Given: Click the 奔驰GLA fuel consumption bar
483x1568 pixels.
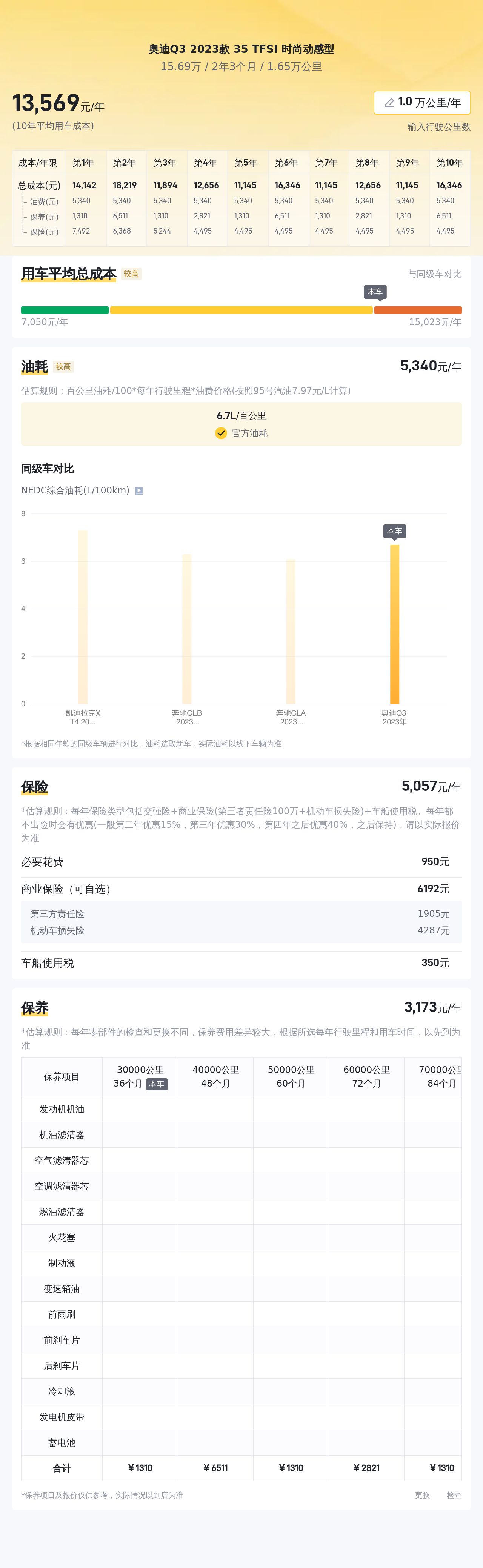Looking at the screenshot, I should 291,631.
